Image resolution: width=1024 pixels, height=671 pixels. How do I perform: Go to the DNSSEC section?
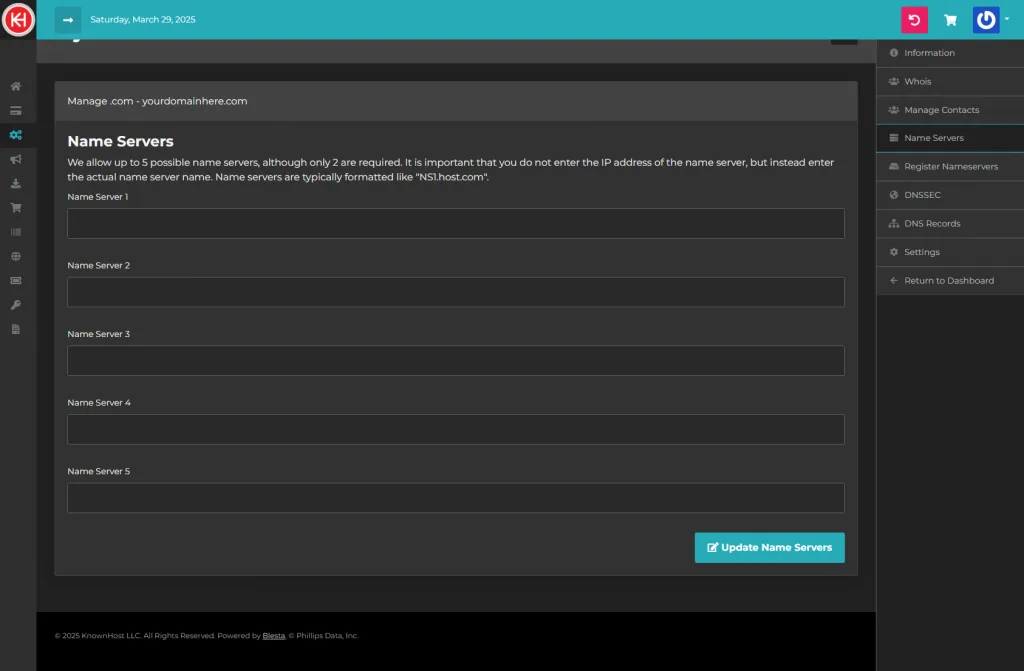click(922, 195)
